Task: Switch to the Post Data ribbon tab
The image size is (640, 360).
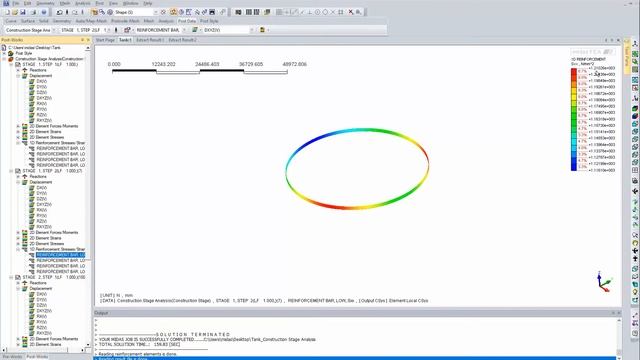Action: pos(187,21)
